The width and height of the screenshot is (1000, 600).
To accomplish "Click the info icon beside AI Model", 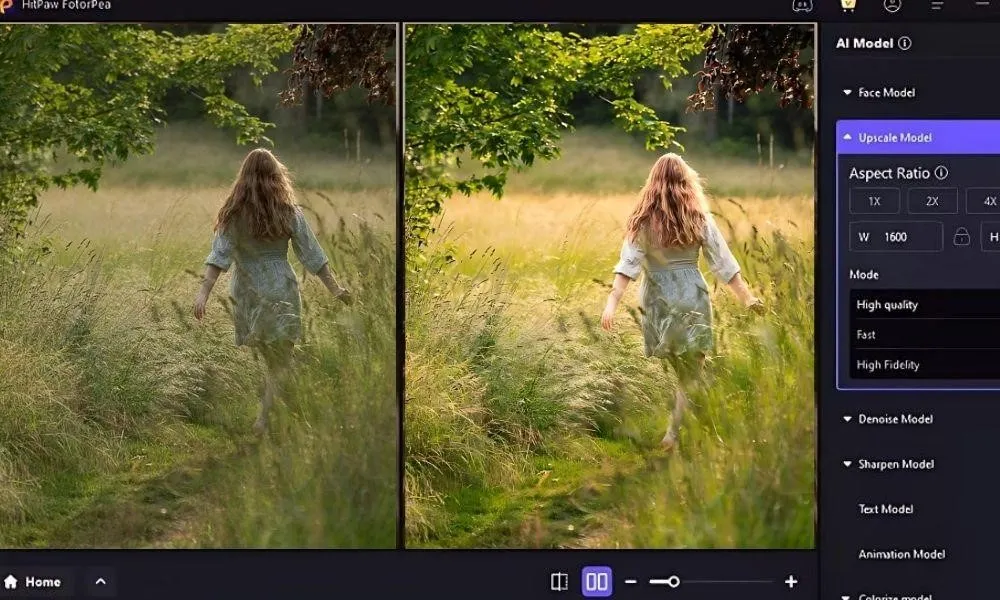I will (905, 44).
